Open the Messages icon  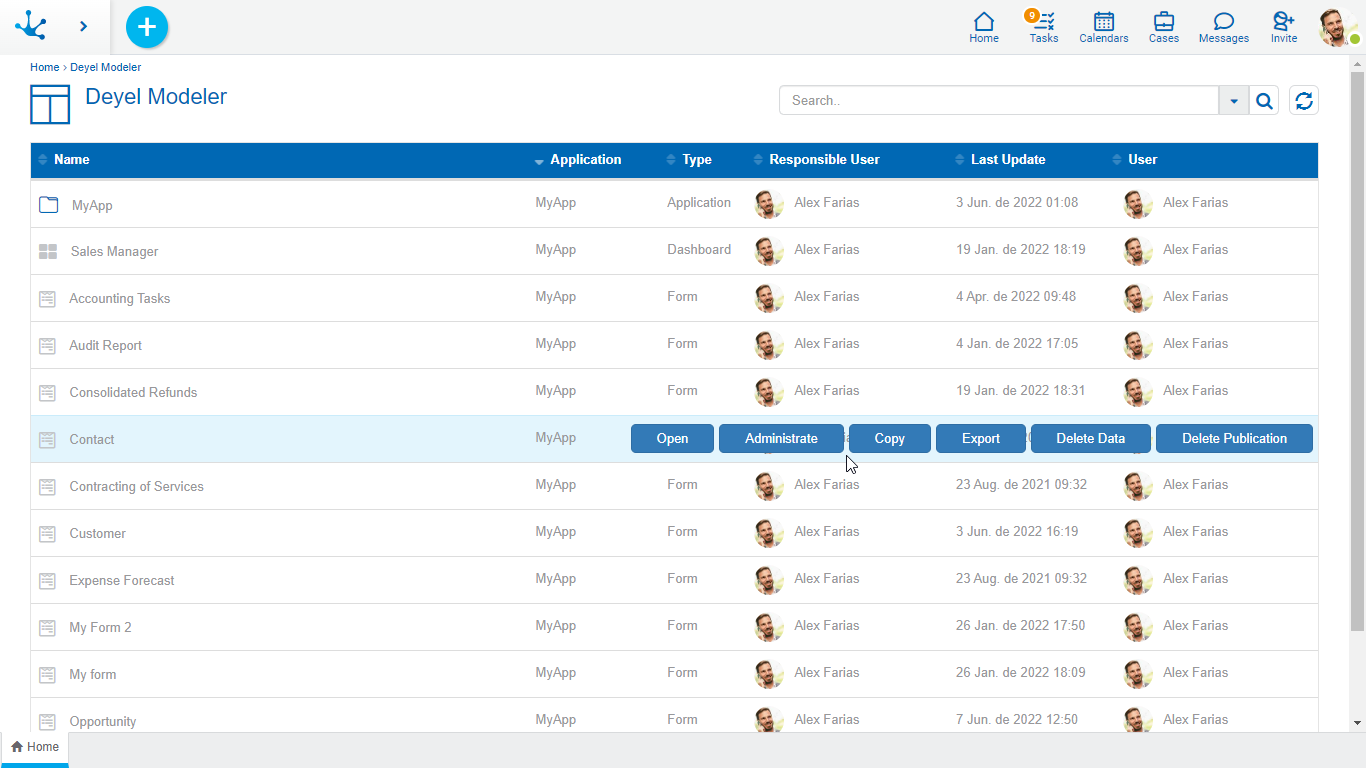1224,27
